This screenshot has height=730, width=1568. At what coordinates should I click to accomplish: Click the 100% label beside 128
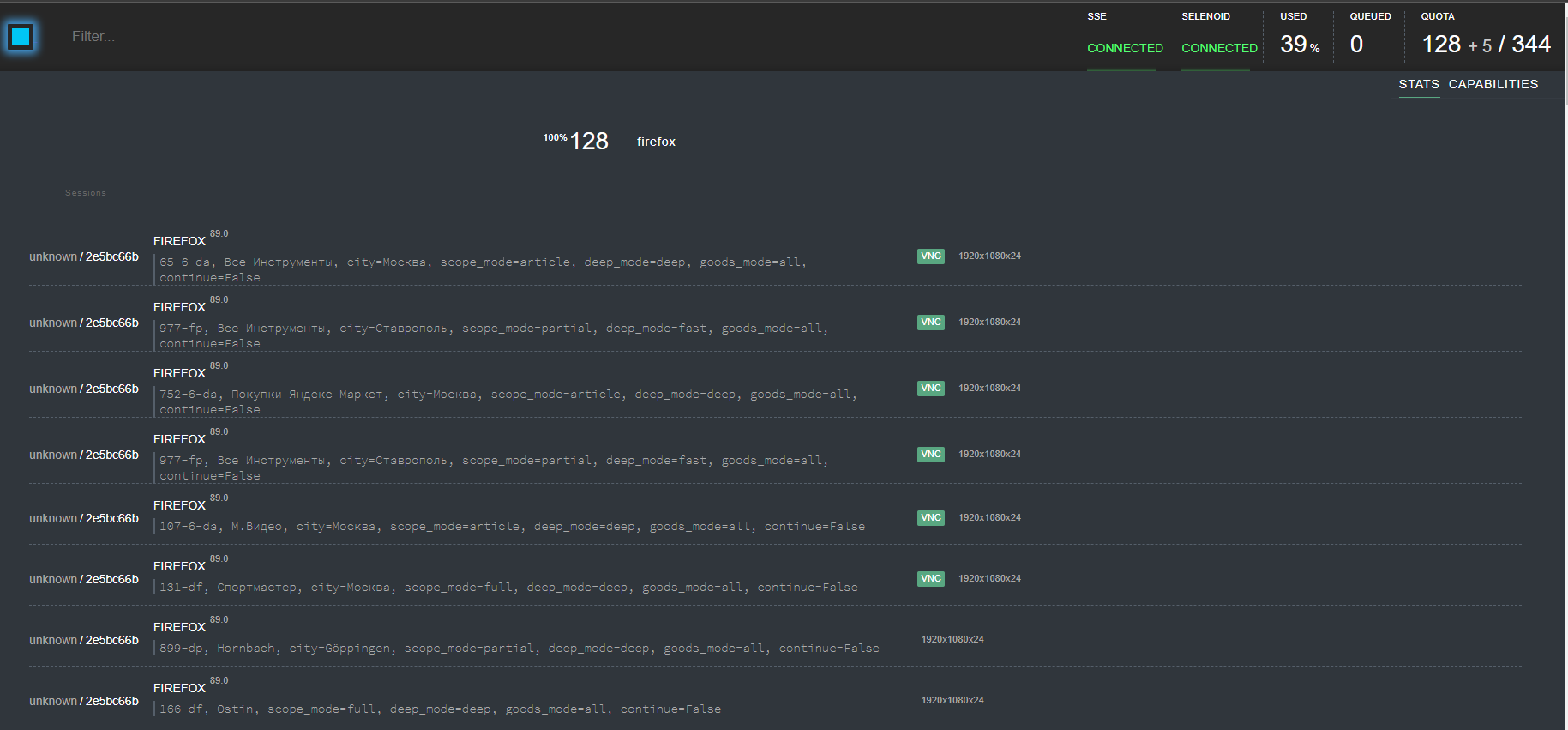point(555,137)
